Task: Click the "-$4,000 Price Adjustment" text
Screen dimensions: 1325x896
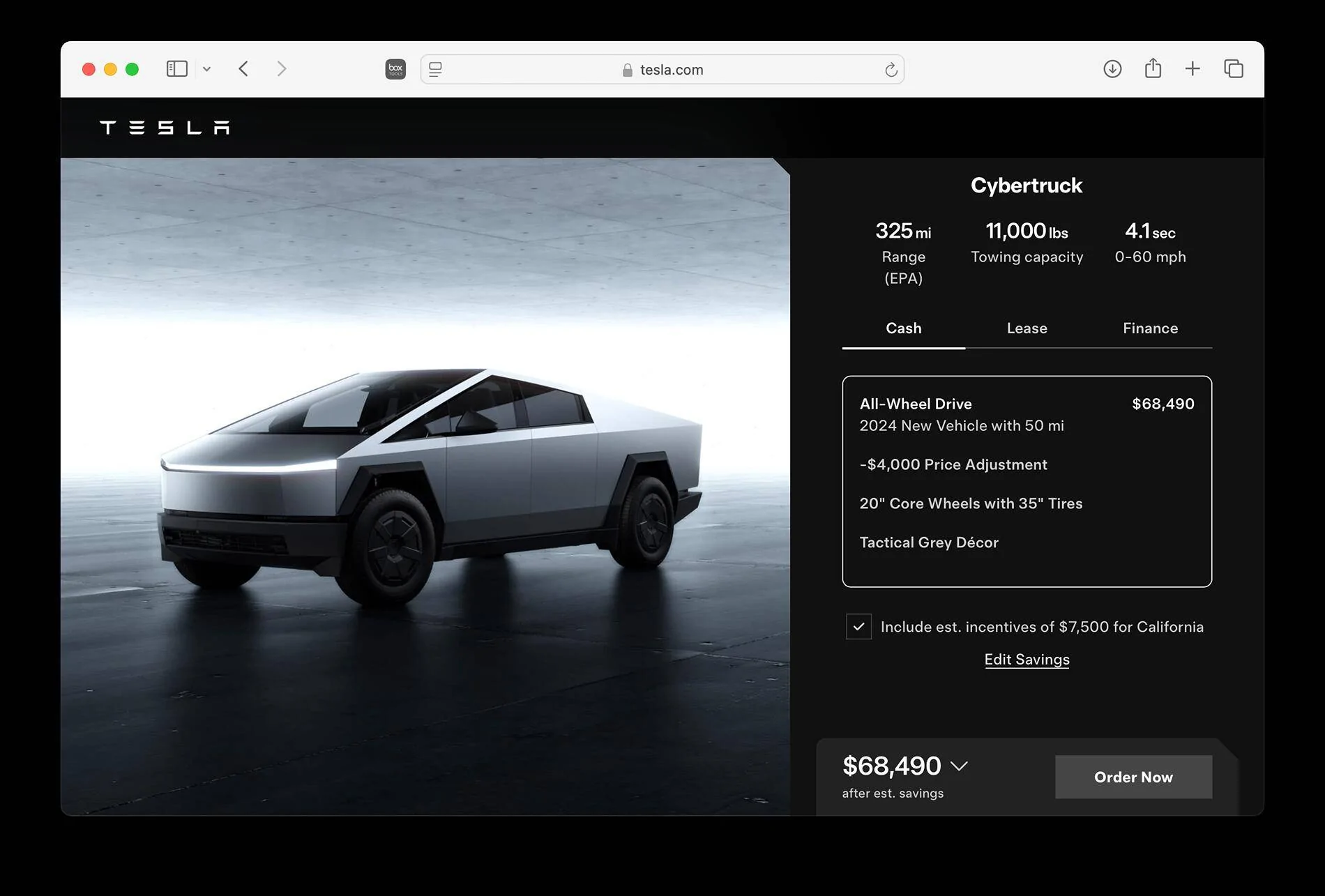Action: 953,464
